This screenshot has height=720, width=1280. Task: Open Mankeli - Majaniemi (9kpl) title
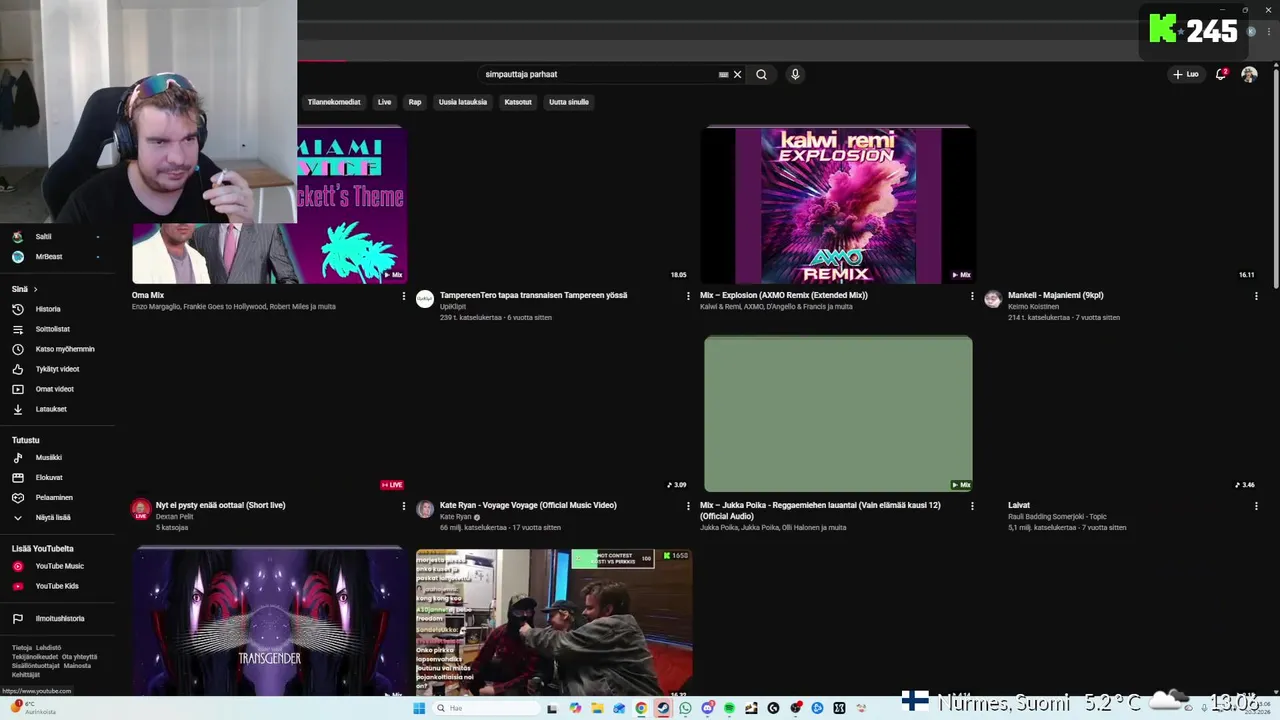tap(1056, 295)
